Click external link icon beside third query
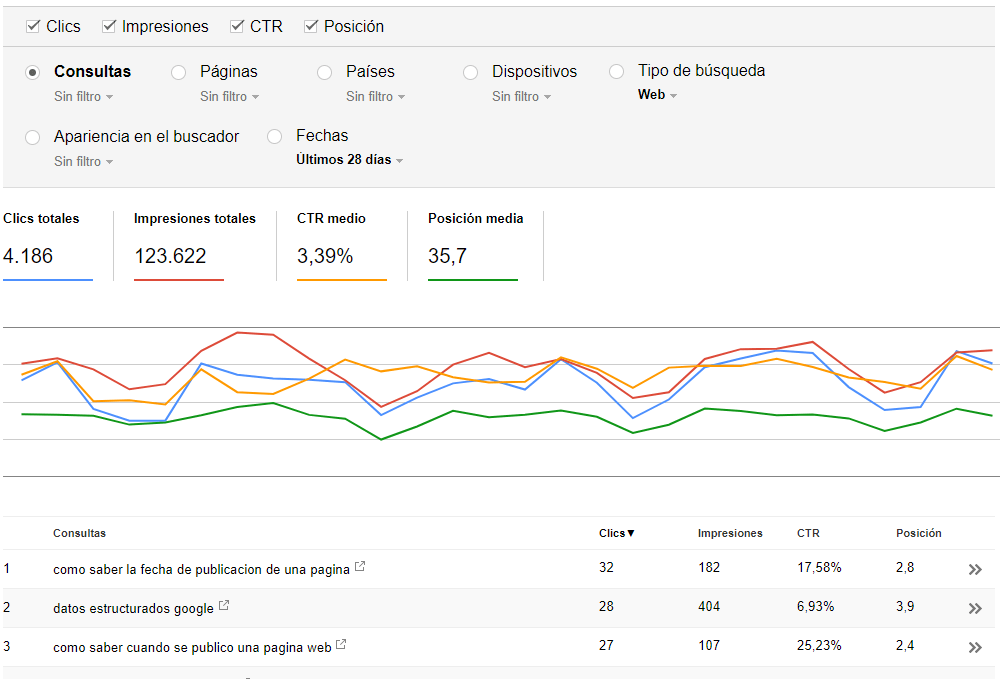This screenshot has width=1000, height=679. pos(341,645)
